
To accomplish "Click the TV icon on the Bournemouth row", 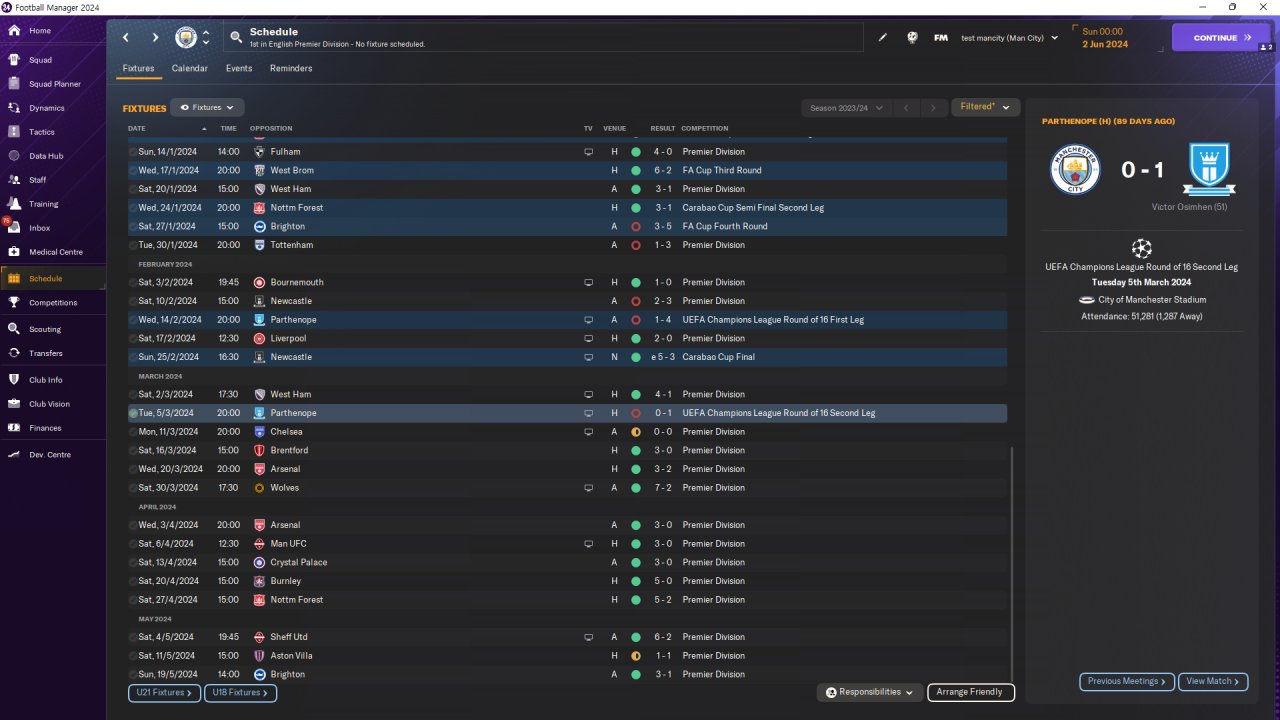I will [589, 282].
